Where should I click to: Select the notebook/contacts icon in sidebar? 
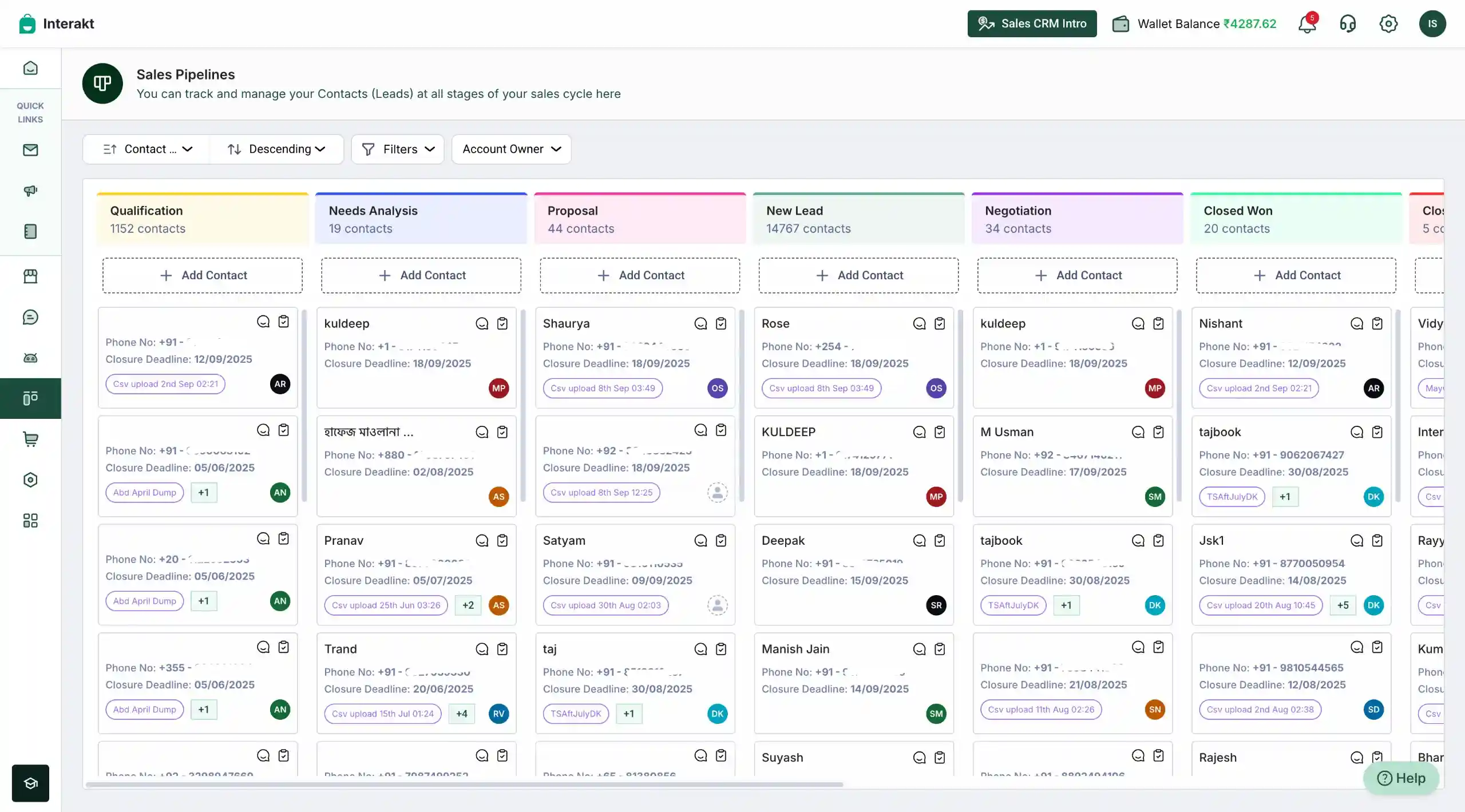(x=30, y=231)
